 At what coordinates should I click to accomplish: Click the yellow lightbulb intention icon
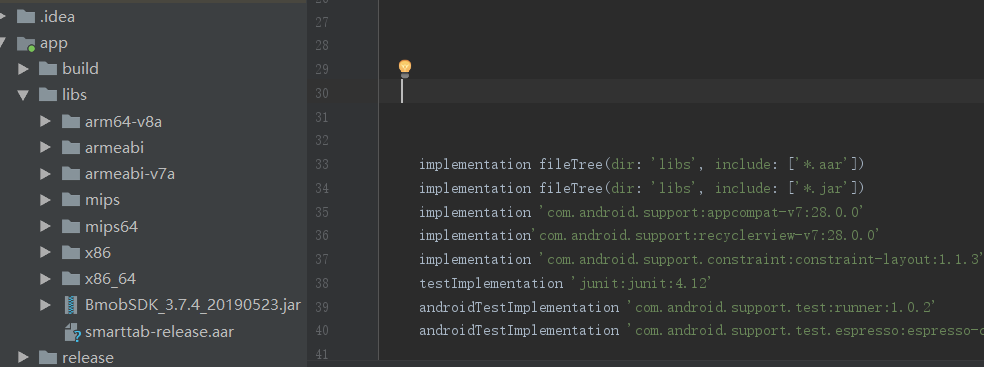405,68
